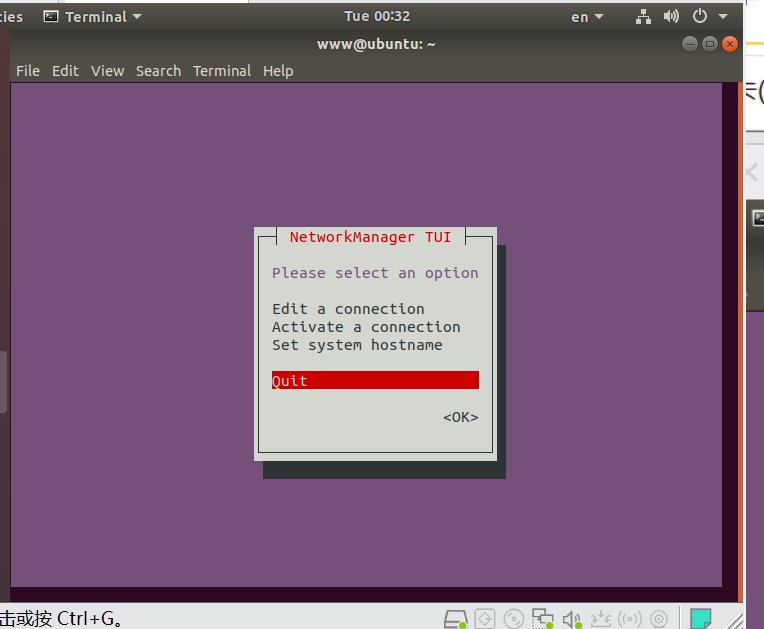Open the clock showing Tue 00:32

(377, 17)
